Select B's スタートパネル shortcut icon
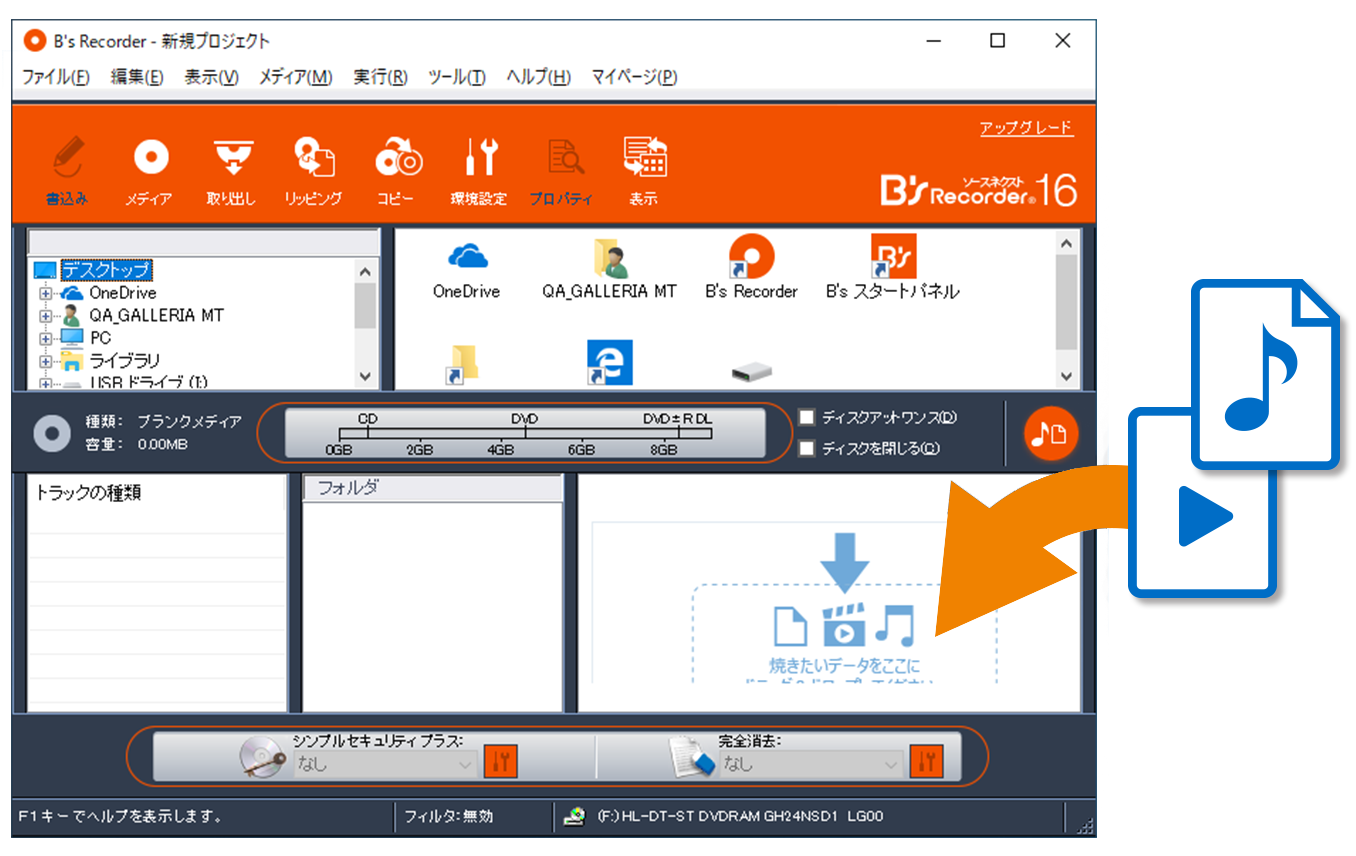 coord(893,257)
